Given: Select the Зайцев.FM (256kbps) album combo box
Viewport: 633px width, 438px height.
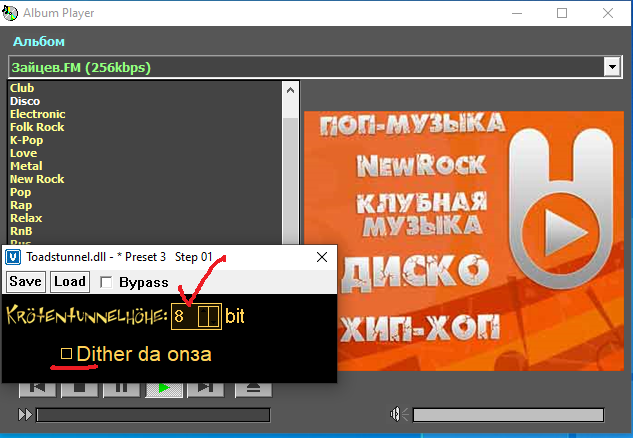Looking at the screenshot, I should click(315, 67).
